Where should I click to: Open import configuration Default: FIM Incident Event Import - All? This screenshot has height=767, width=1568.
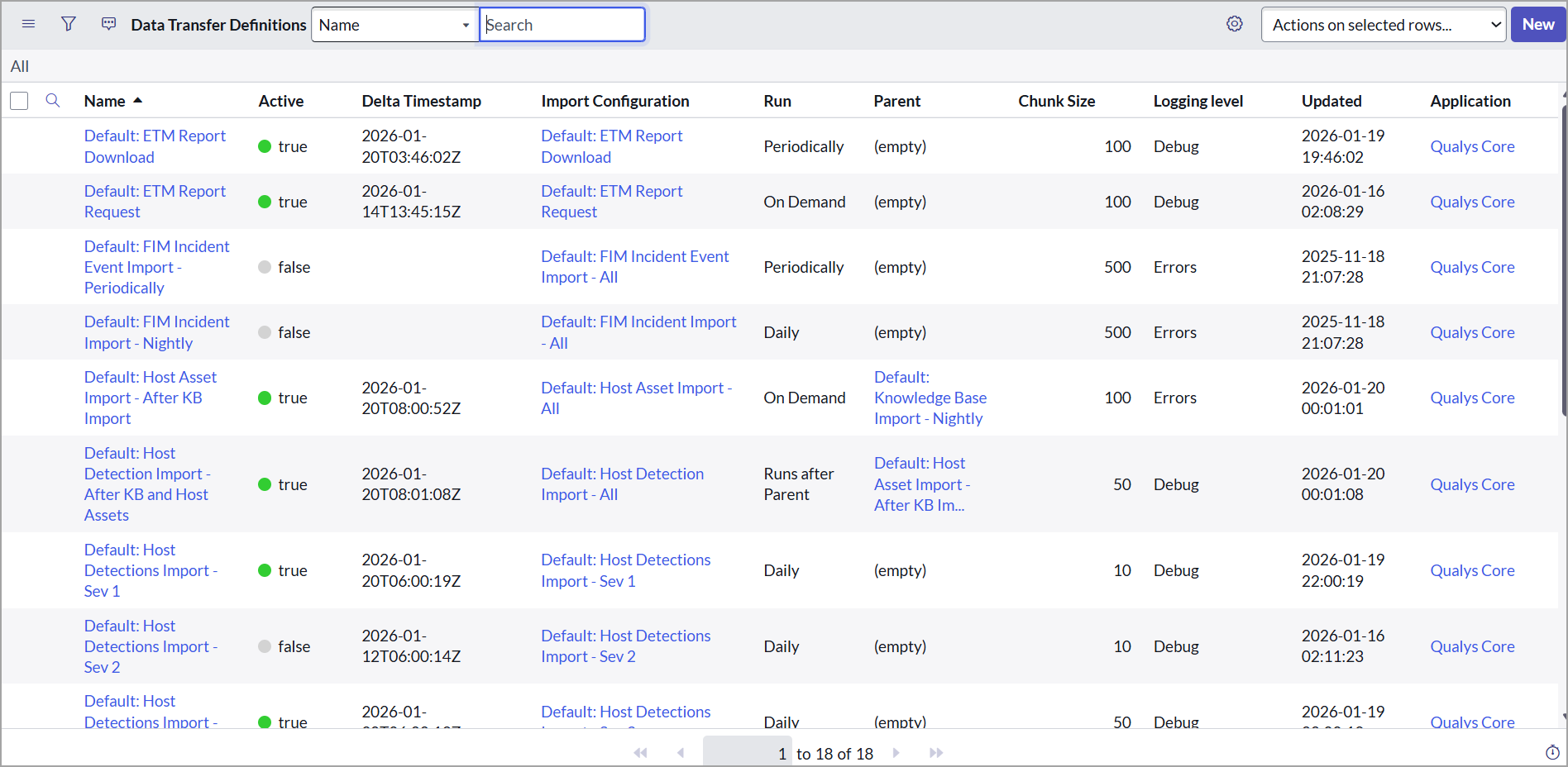(x=635, y=267)
